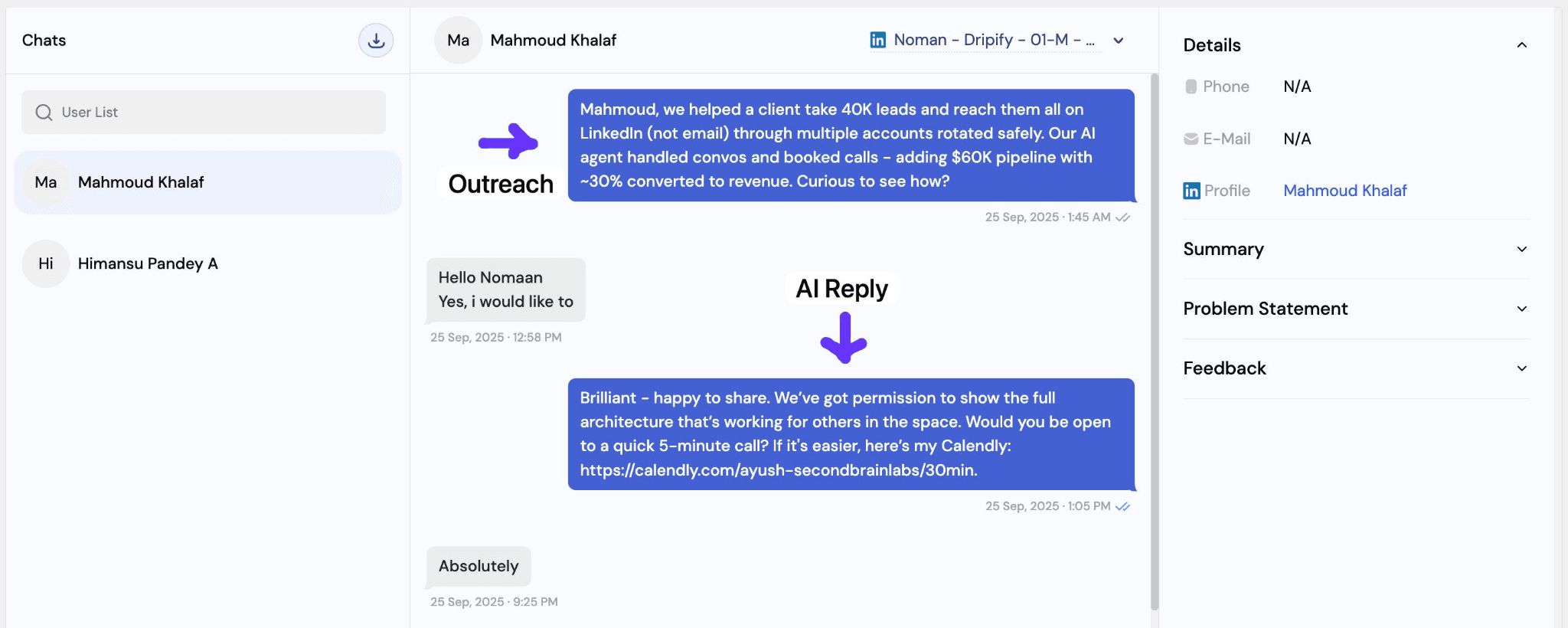Click the phone icon in Details

1192,86
